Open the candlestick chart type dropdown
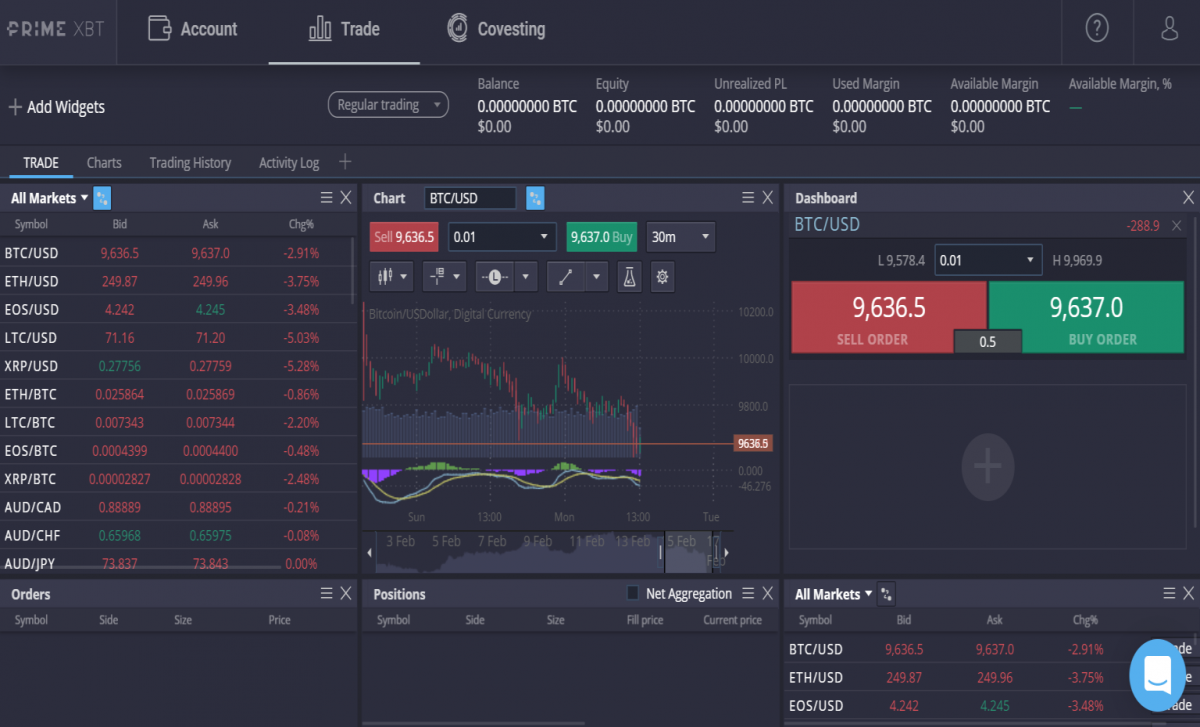The image size is (1200, 727). [x=392, y=276]
